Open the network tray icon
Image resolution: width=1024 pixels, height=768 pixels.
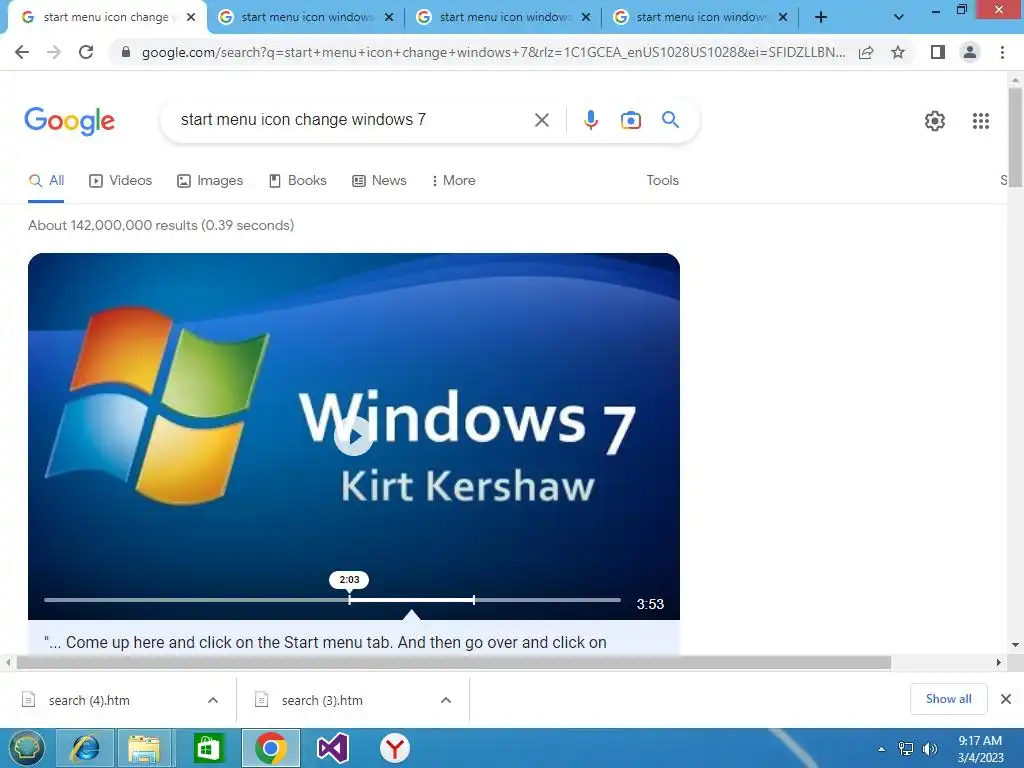(905, 749)
